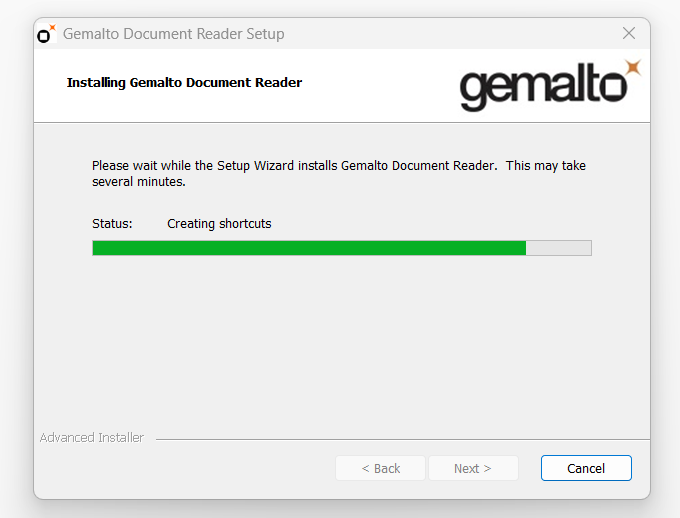The height and width of the screenshot is (518, 680).
Task: Click the green filled part of the progress bar
Action: [309, 248]
